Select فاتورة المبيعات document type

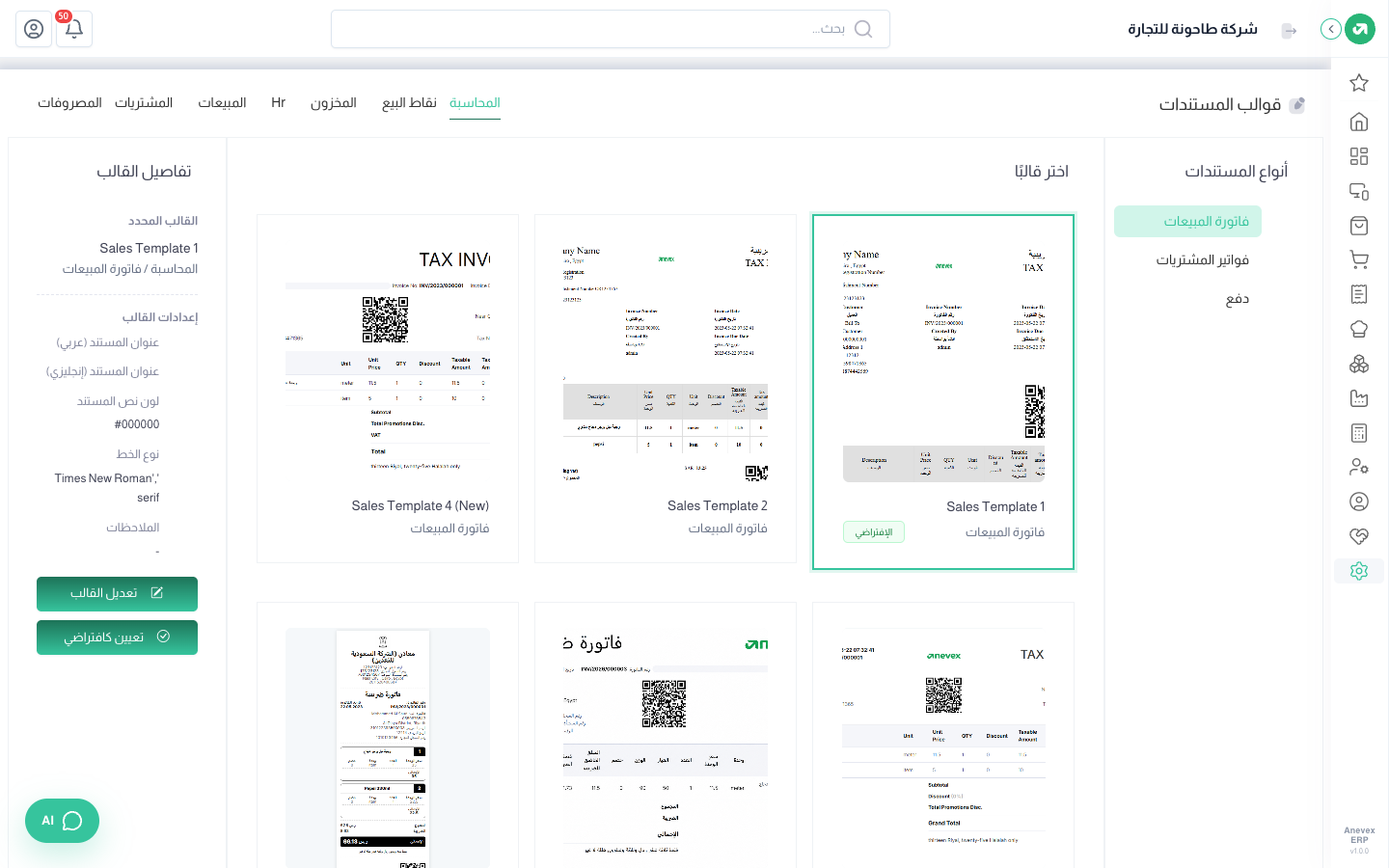1187,221
